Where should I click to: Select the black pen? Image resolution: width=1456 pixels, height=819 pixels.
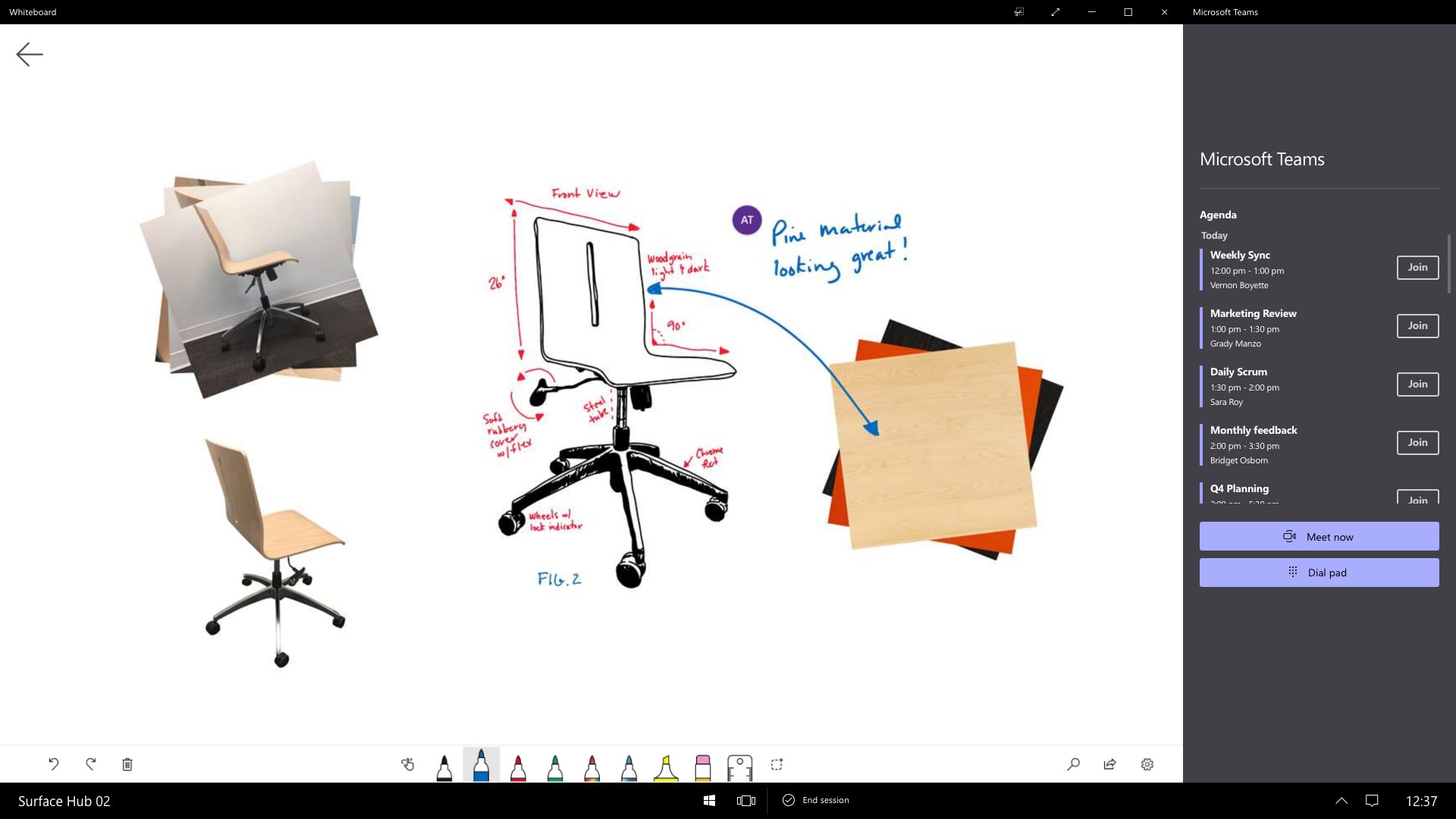point(444,765)
